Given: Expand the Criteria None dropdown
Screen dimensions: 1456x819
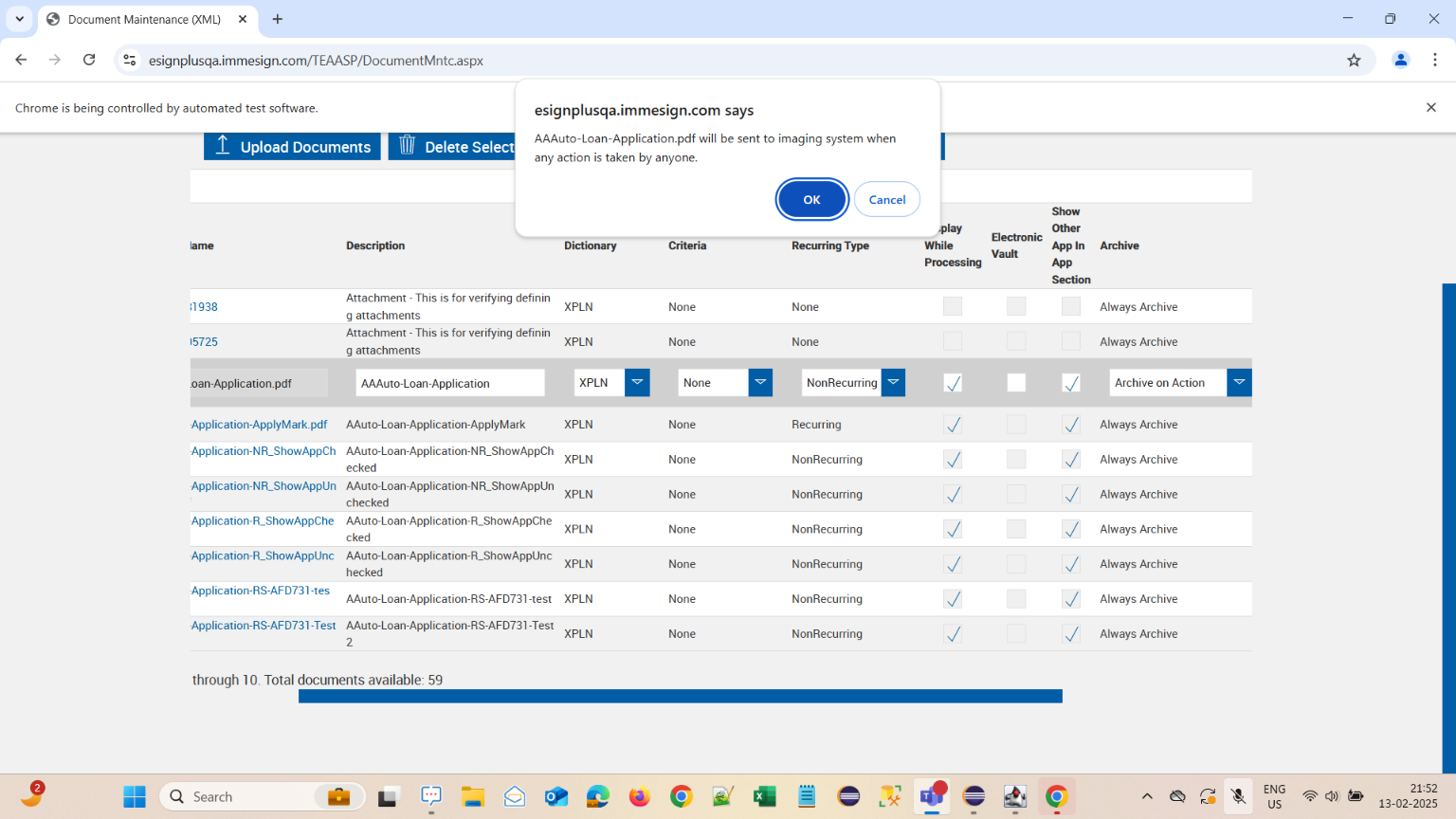Looking at the screenshot, I should click(760, 383).
